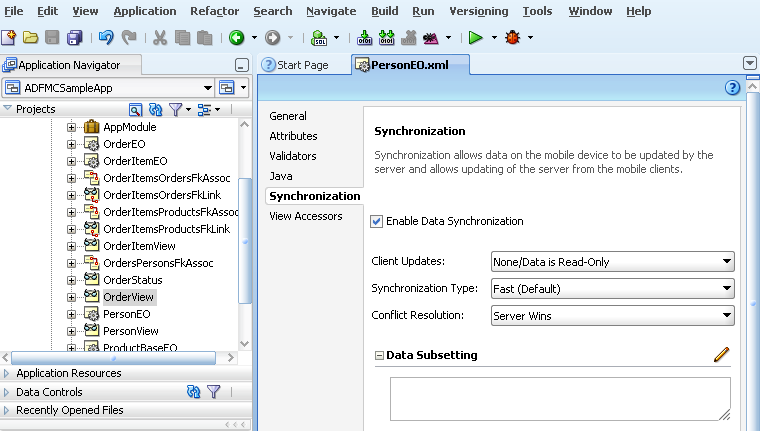The image size is (760, 431).
Task: Click the Rebuild project toolbar icon
Action: [x=386, y=37]
